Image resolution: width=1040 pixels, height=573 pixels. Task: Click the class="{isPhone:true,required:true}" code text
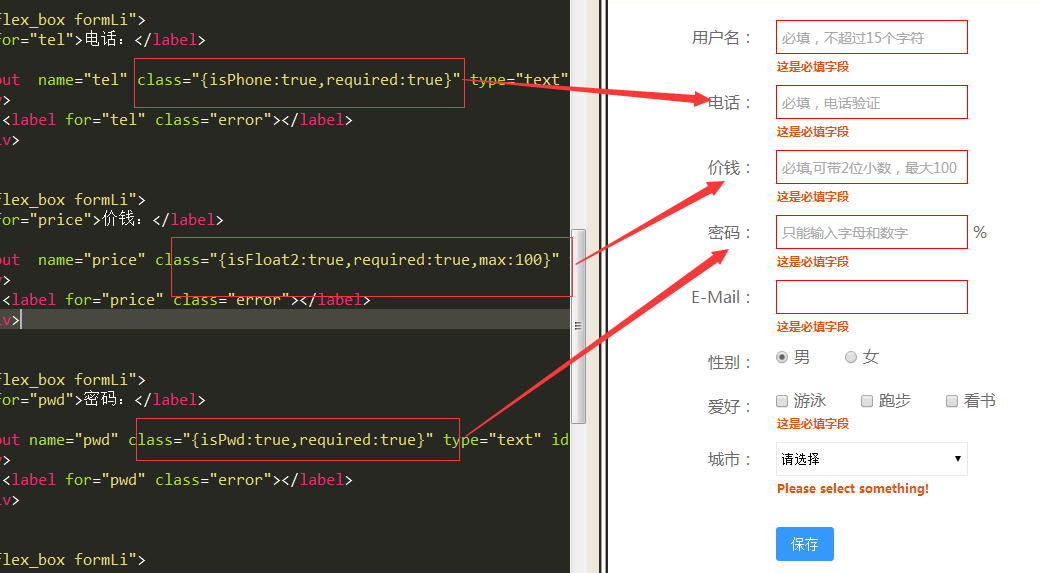[x=298, y=80]
